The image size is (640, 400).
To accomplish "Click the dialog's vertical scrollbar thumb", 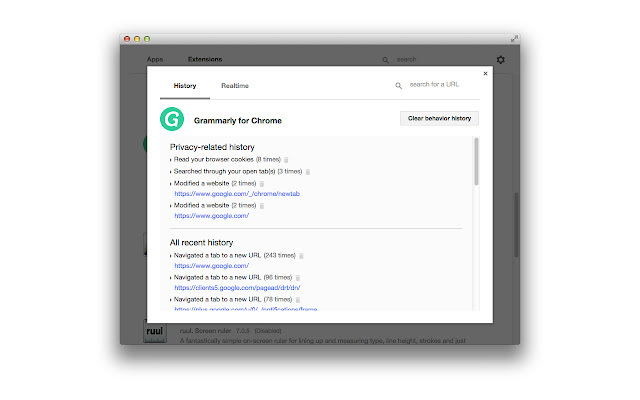I will point(476,161).
